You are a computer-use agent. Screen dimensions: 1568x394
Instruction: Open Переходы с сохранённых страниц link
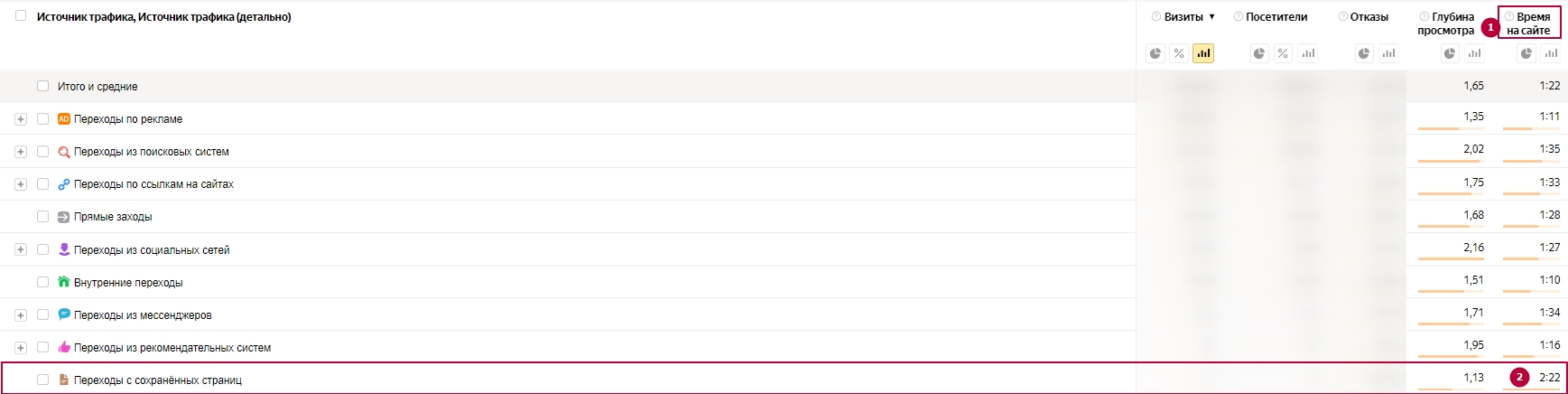point(158,380)
